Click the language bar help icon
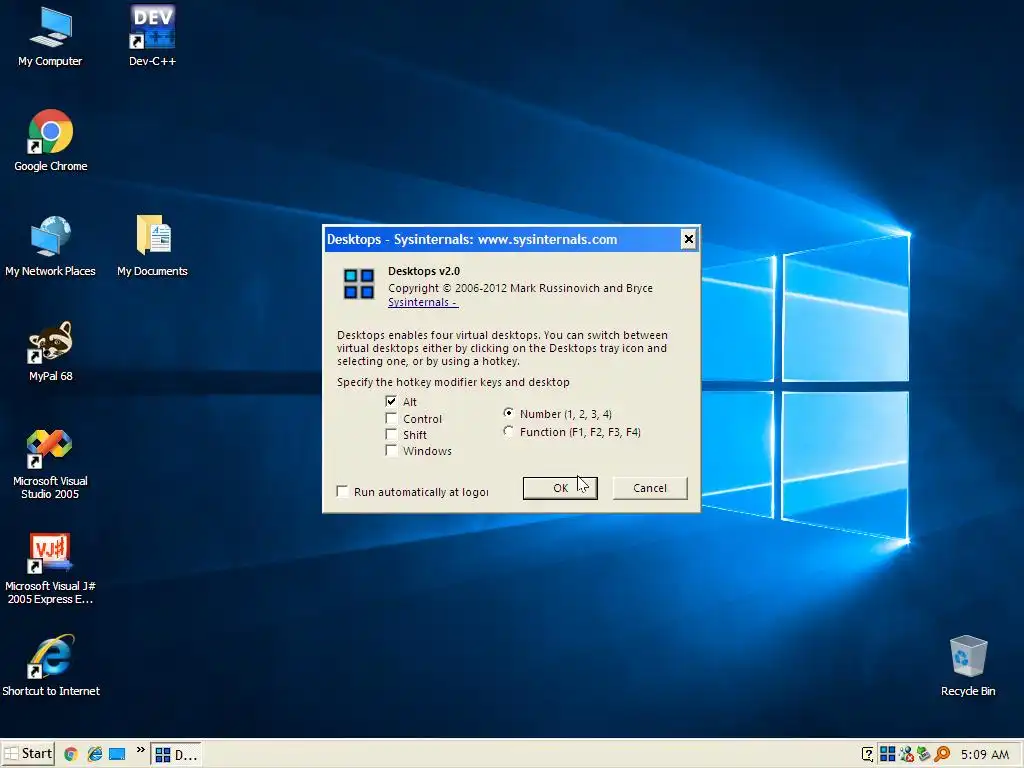 867,754
